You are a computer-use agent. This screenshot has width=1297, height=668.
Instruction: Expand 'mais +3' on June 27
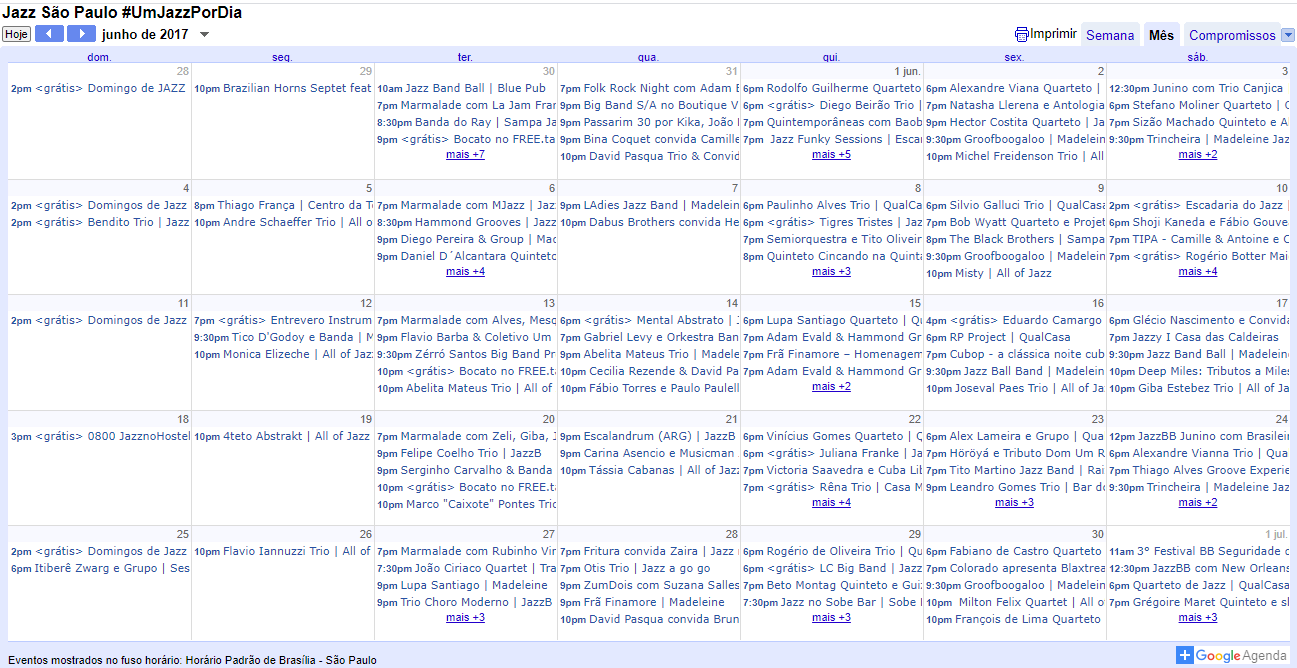pyautogui.click(x=465, y=618)
